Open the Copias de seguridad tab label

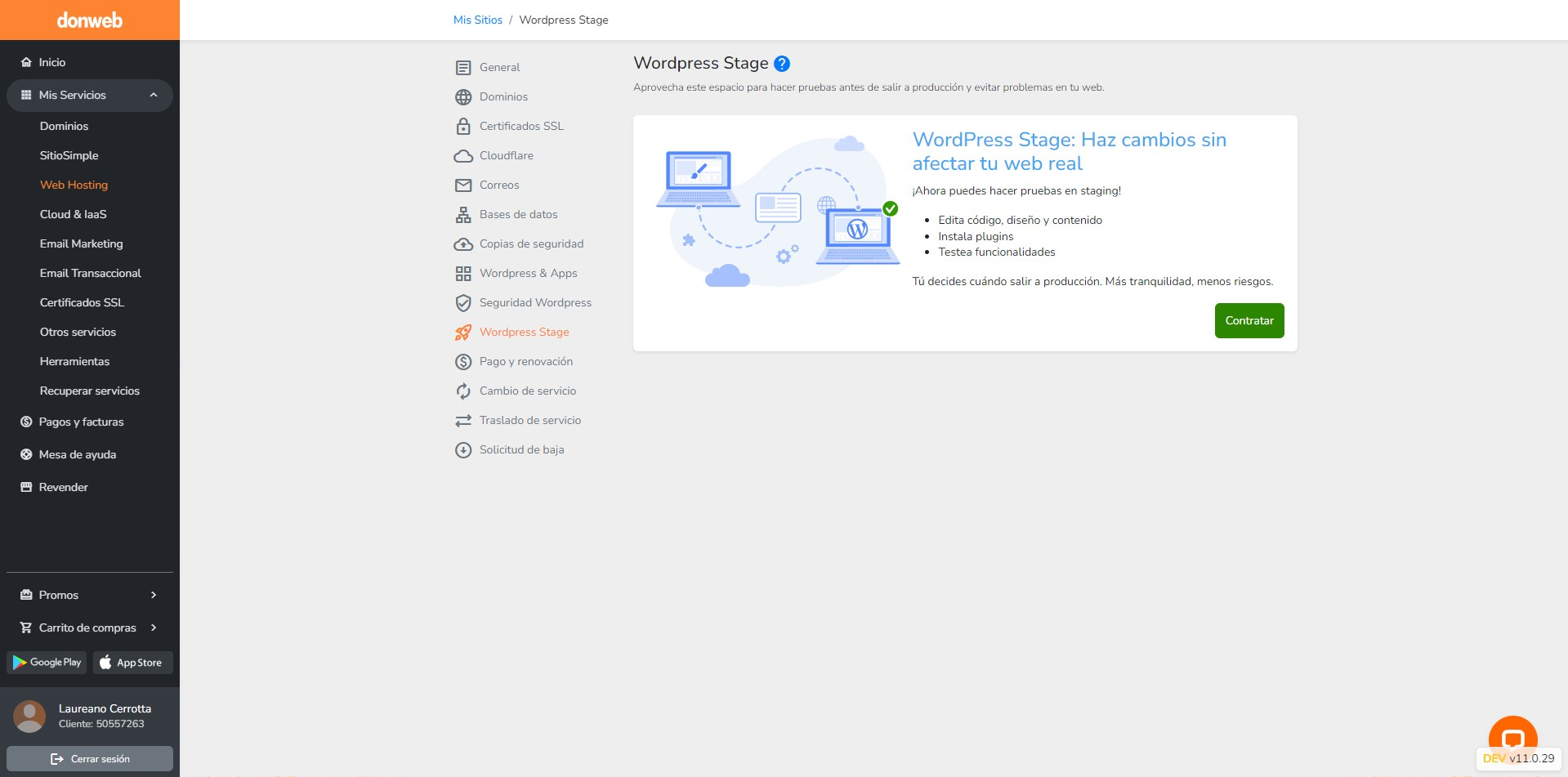coord(531,243)
